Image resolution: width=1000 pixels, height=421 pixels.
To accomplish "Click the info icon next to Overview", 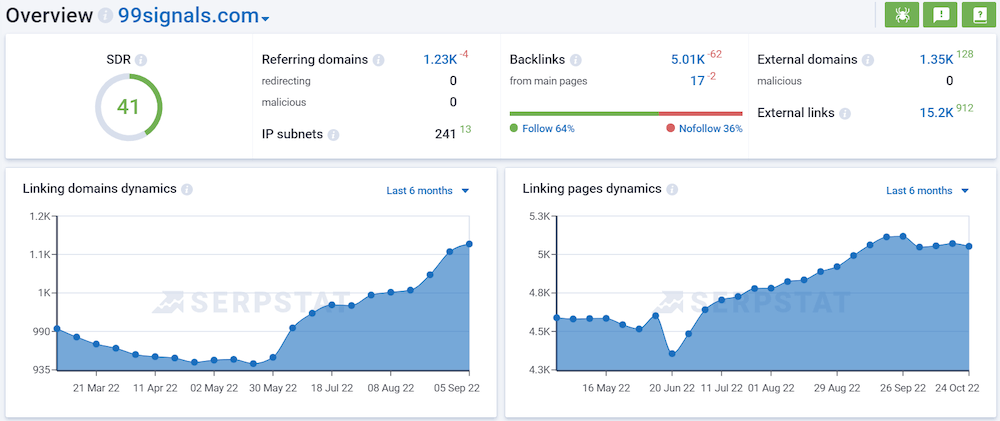I will point(106,17).
